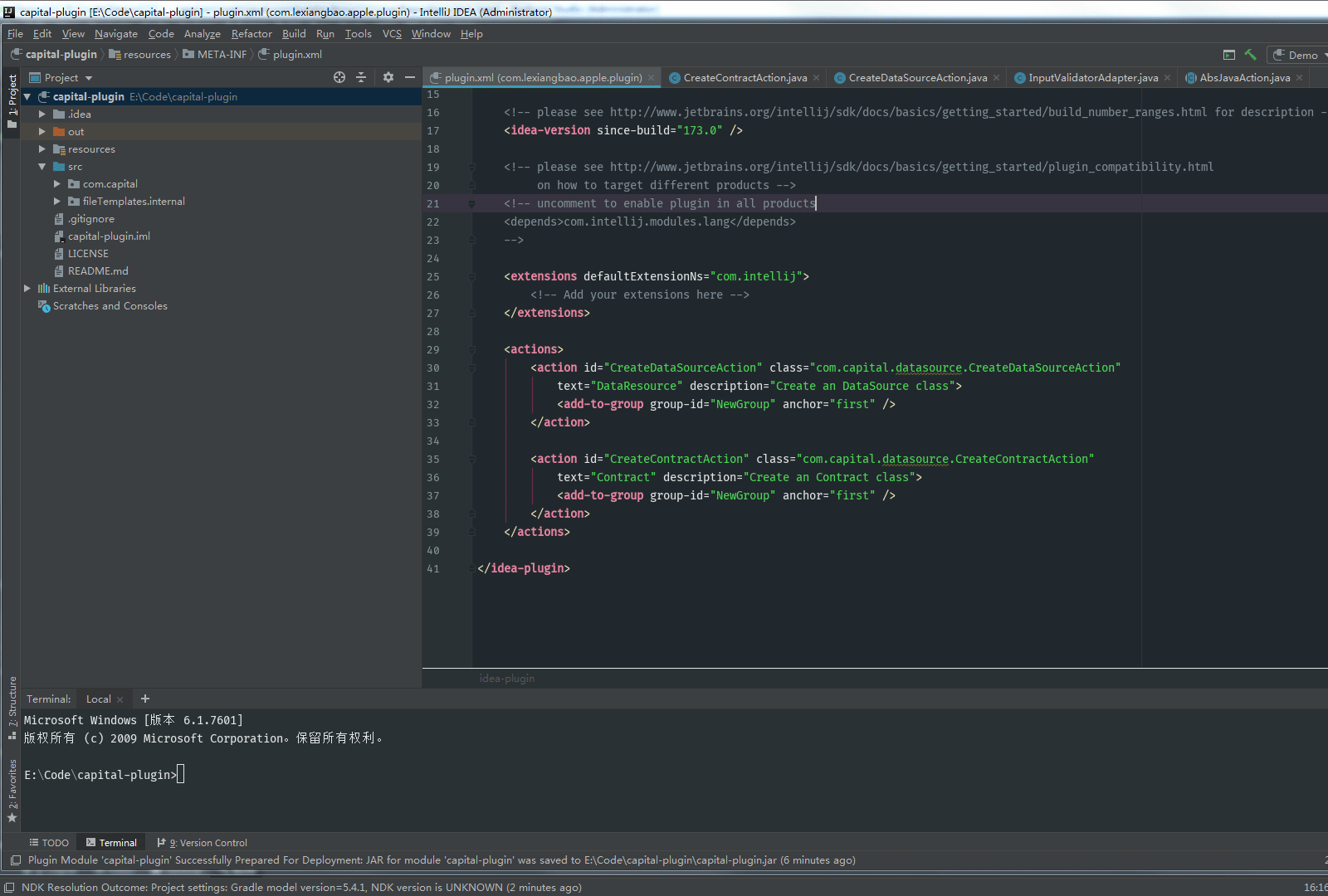Open the Version Control tool window
The image size is (1328, 896).
click(x=202, y=843)
